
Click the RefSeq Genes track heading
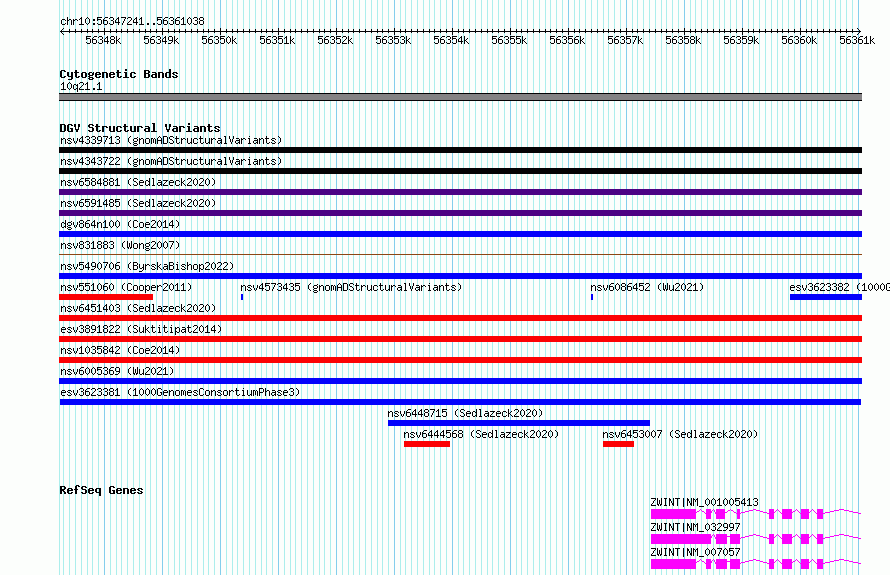101,490
